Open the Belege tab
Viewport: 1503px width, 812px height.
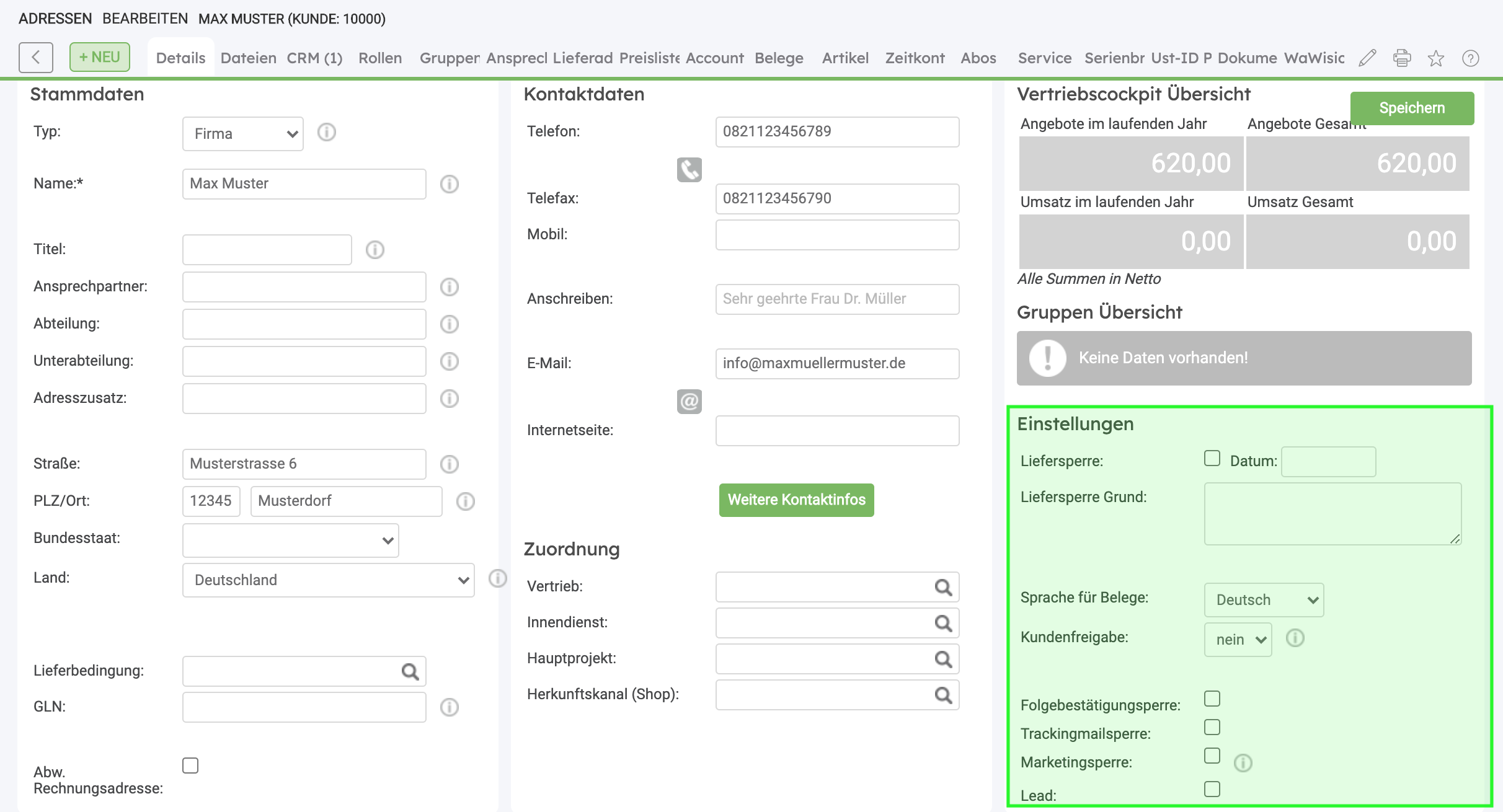coord(779,58)
